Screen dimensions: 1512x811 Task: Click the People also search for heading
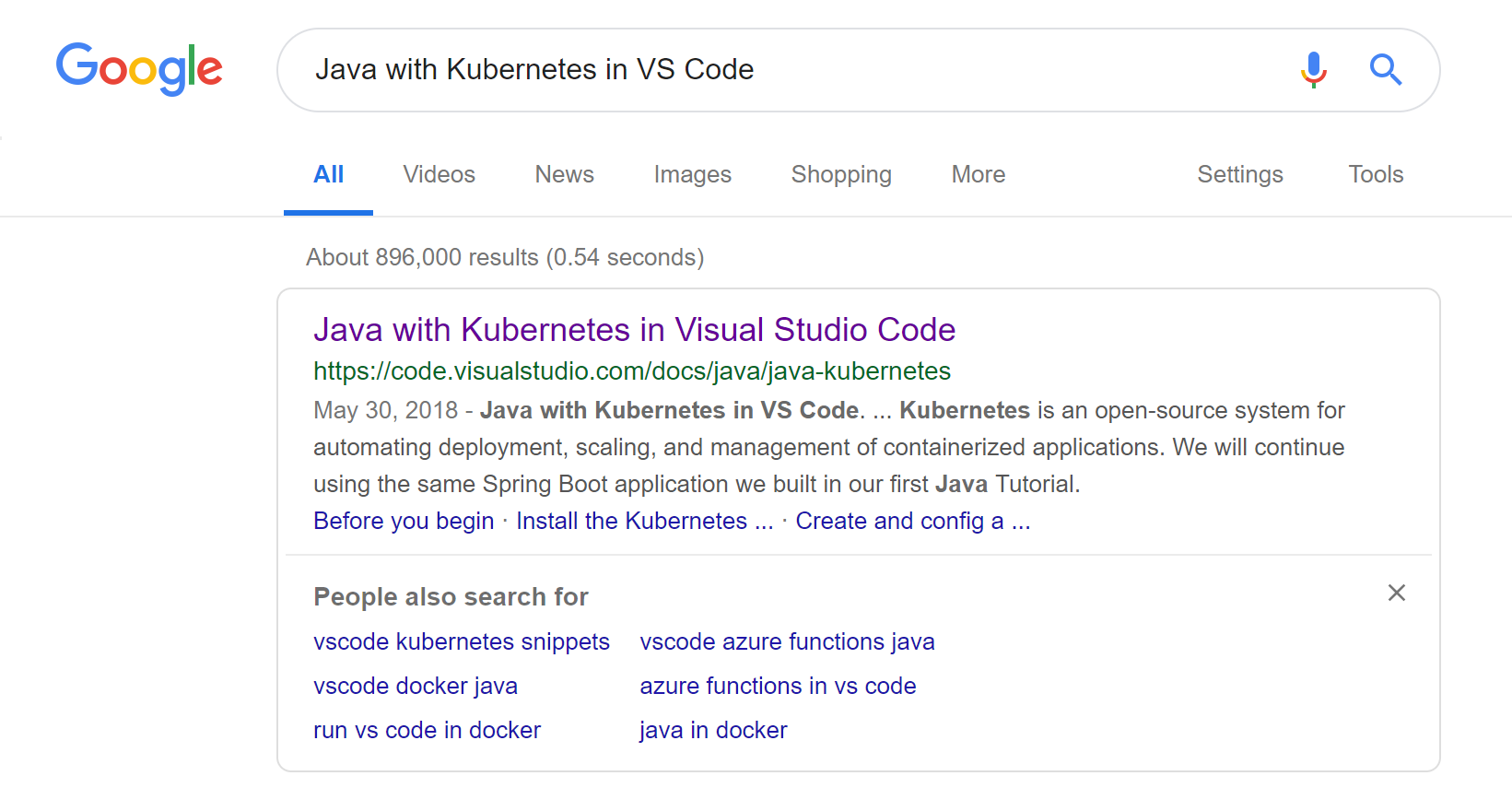[x=451, y=597]
